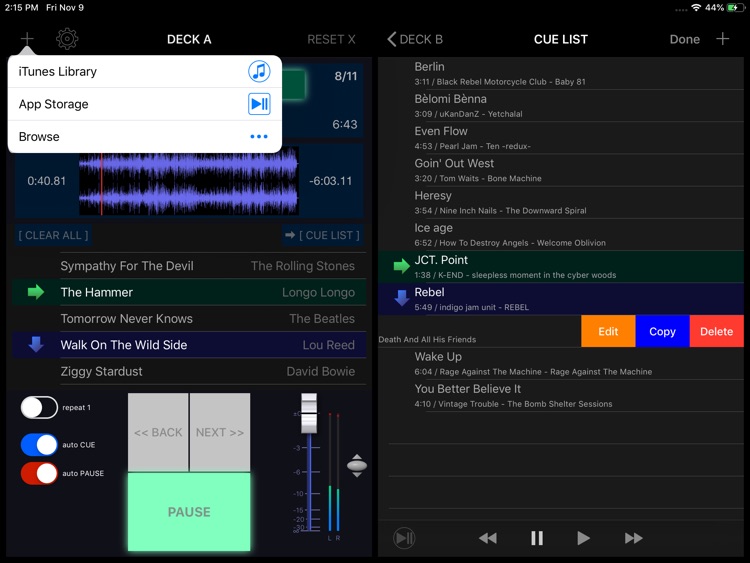Click the rewind icon in Cue List bar
The width and height of the screenshot is (750, 563).
488,538
